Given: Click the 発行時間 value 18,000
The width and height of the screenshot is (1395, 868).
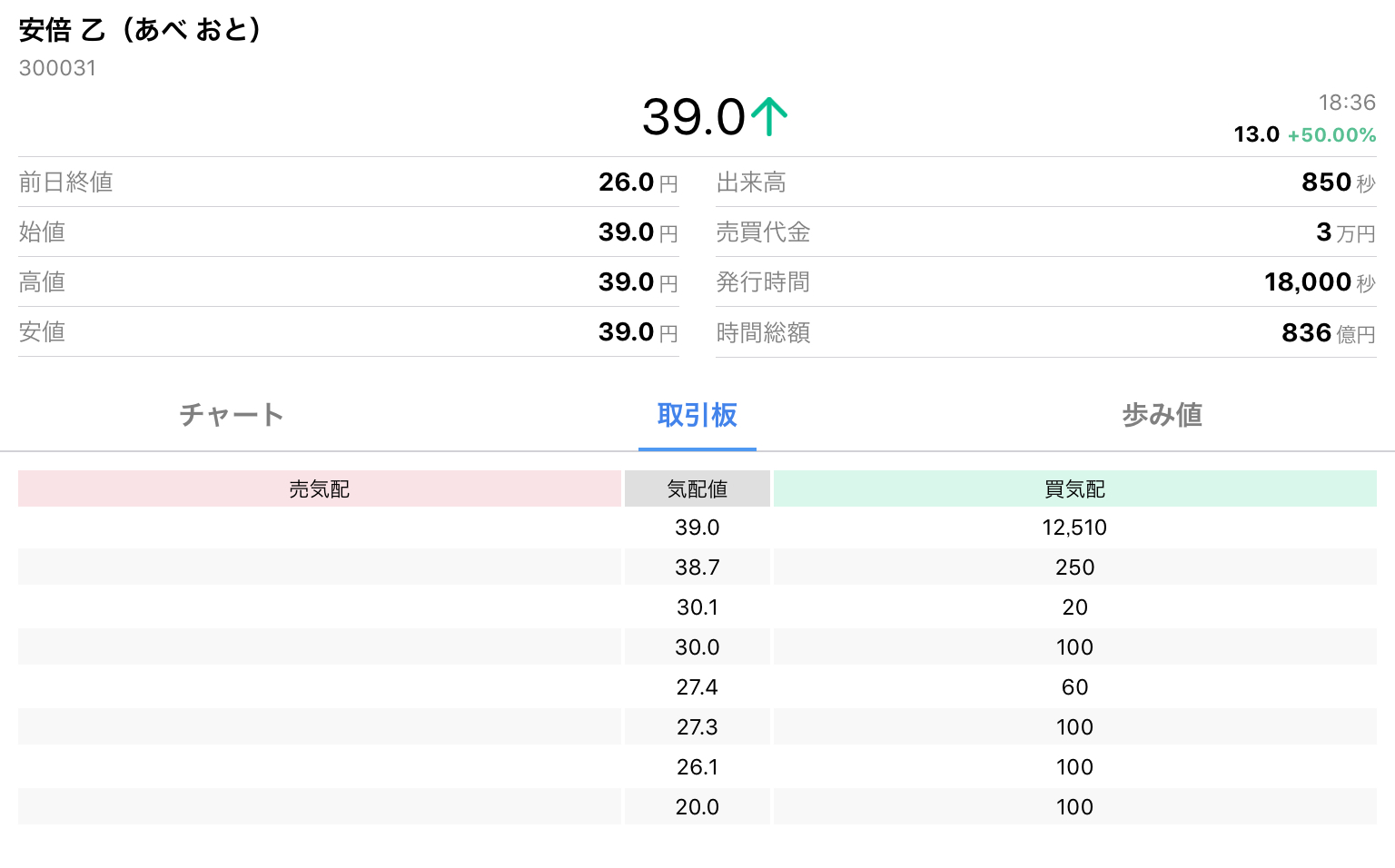Looking at the screenshot, I should [1308, 282].
